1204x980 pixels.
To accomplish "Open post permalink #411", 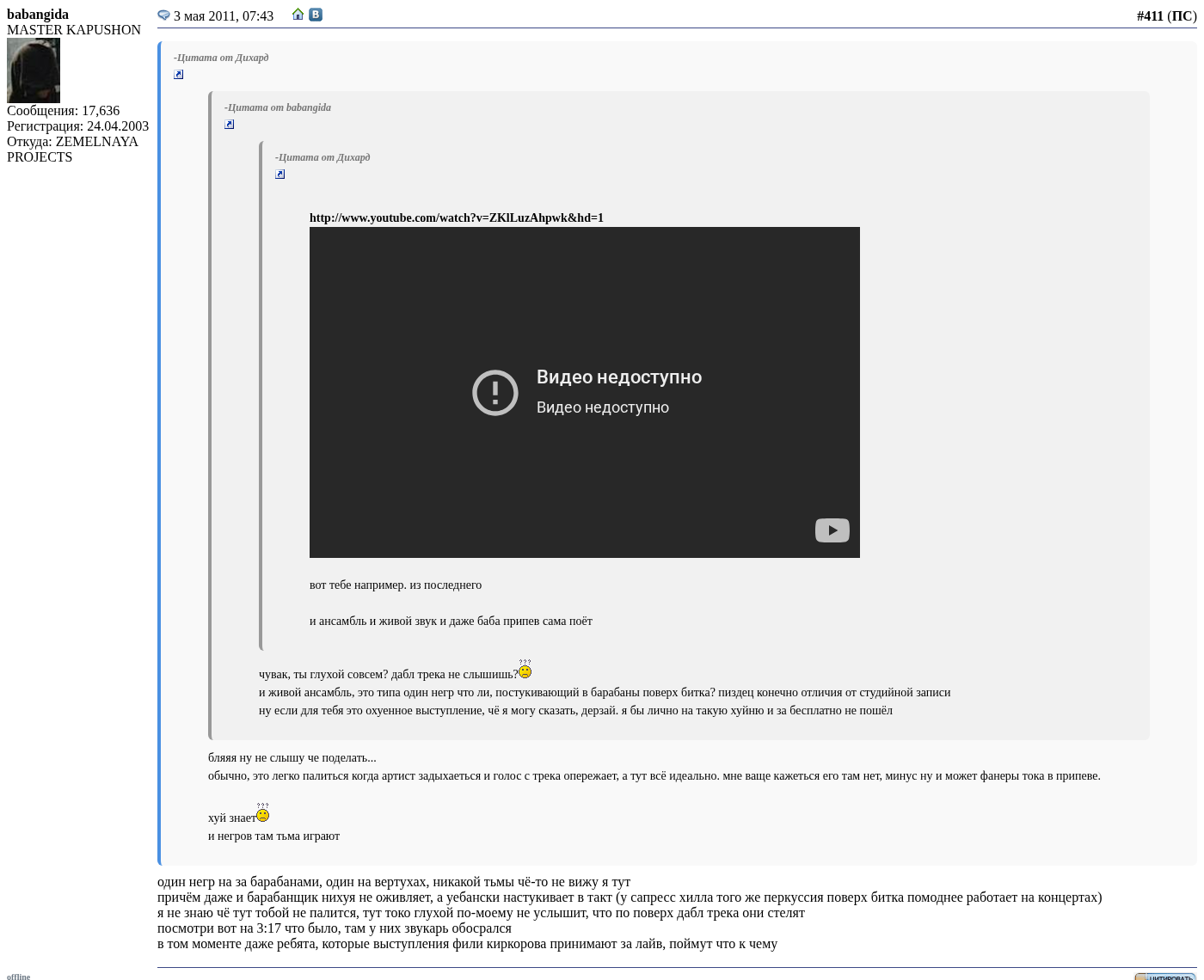I will point(1149,16).
